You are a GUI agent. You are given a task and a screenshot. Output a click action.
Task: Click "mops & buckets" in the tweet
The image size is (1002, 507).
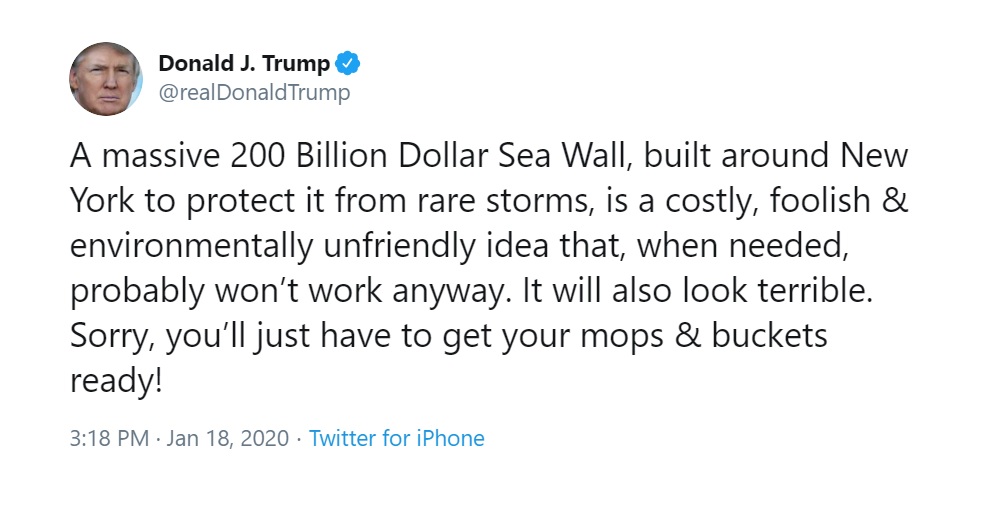coord(704,336)
